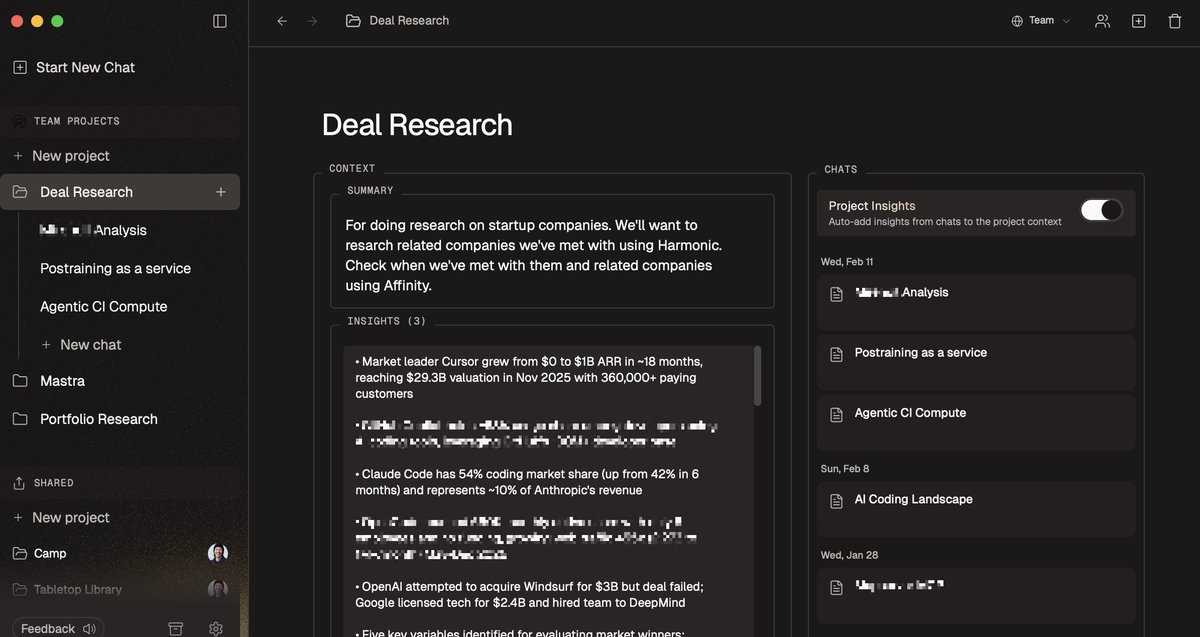Toggle the sidebar panel icon

[220, 21]
